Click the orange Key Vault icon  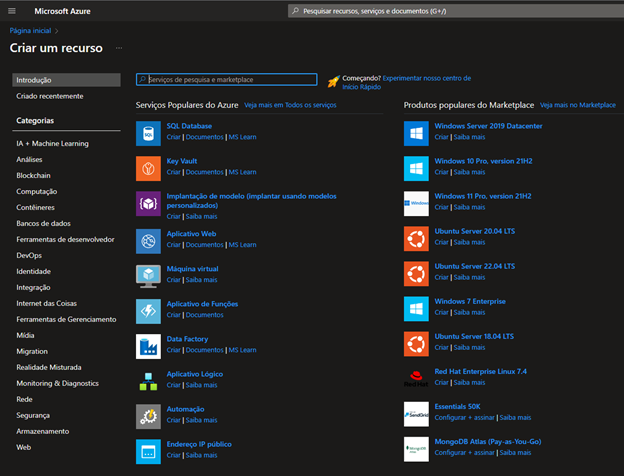pos(148,168)
